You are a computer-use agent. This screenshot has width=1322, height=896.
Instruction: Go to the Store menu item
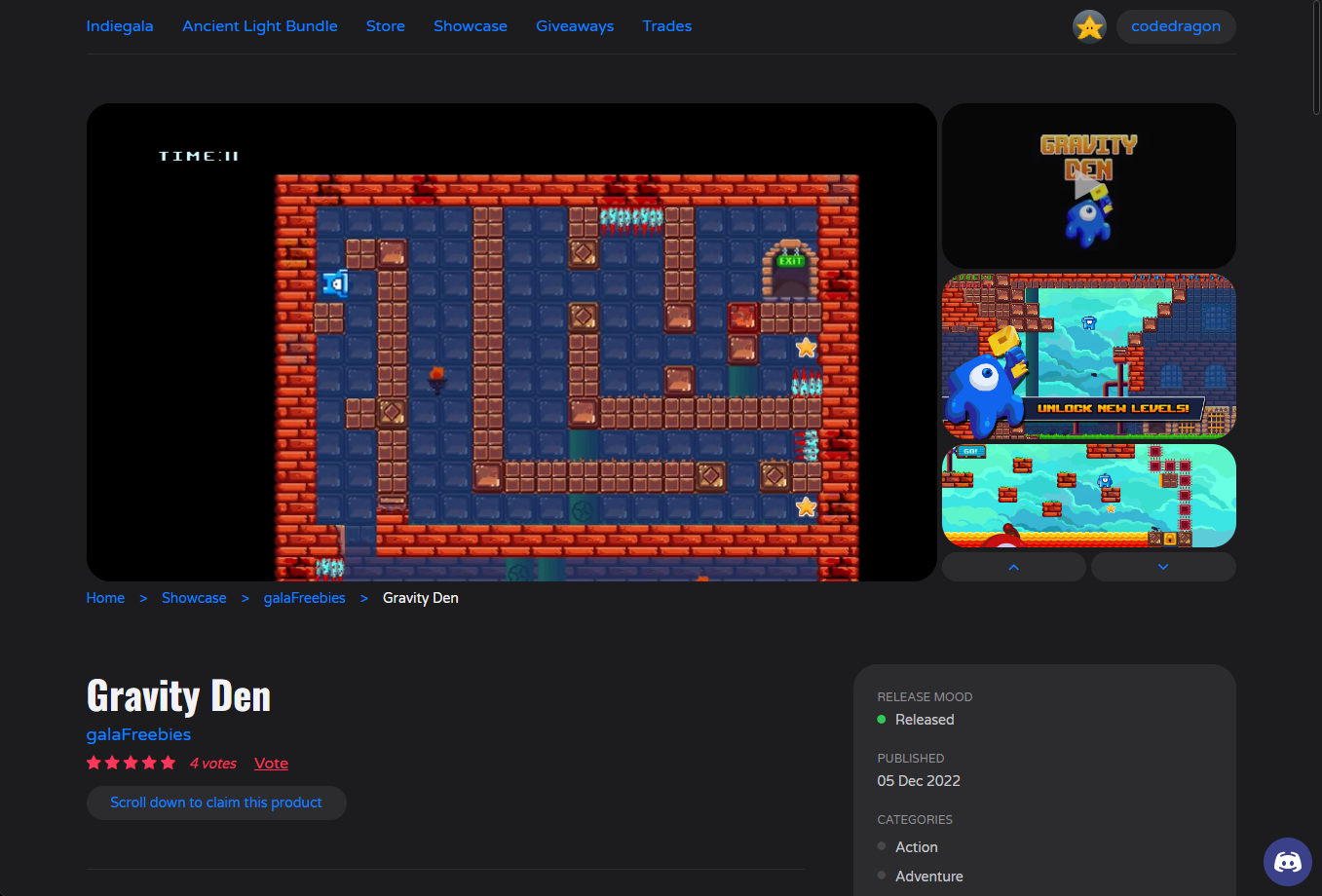[386, 26]
